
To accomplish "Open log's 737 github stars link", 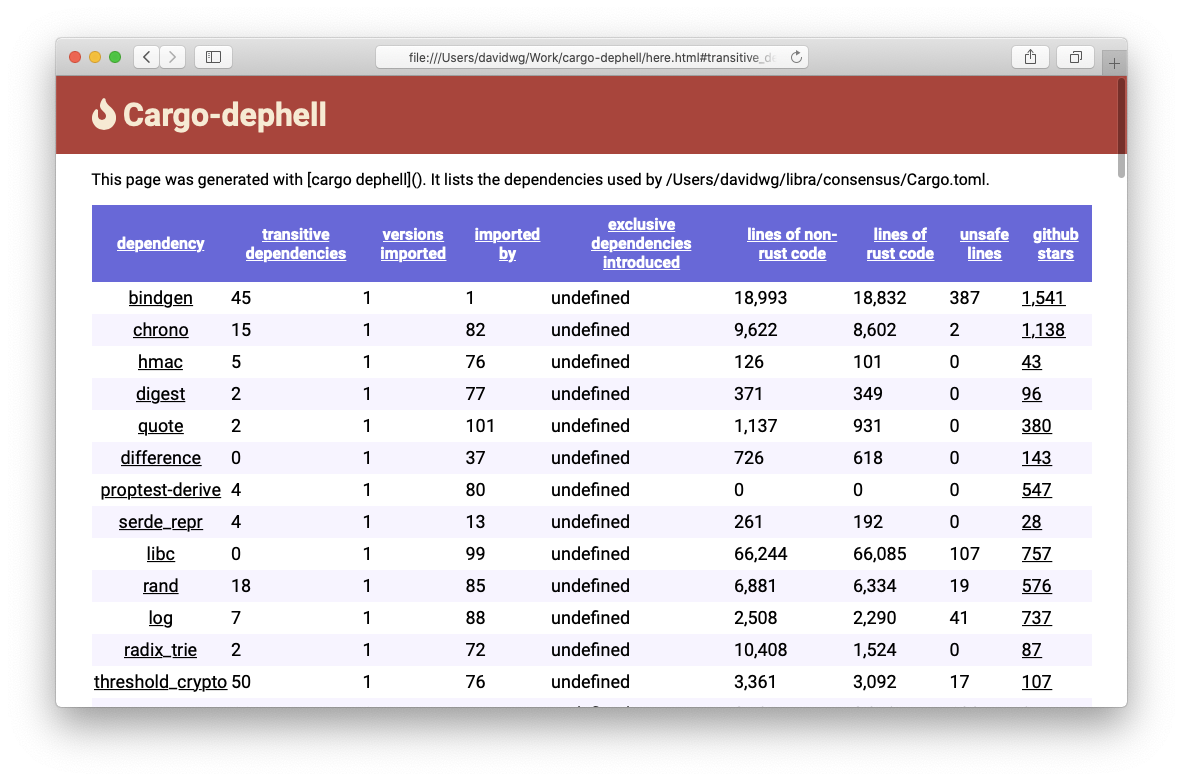I will [1037, 618].
